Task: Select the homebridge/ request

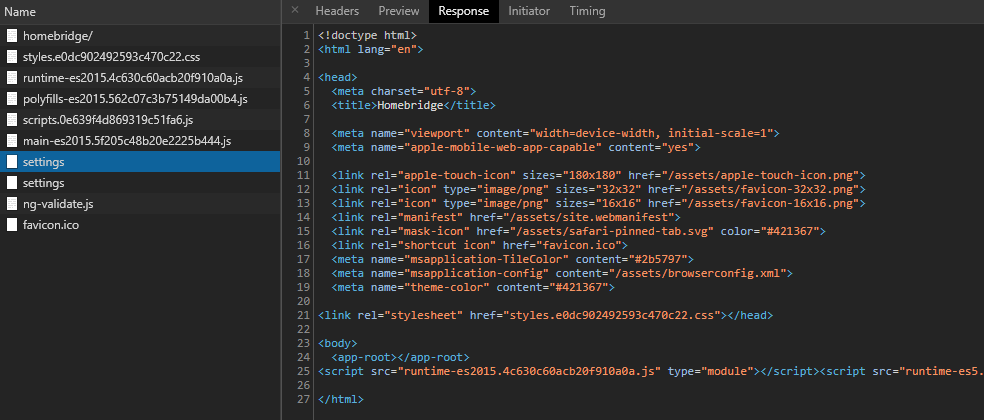Action: tap(140, 36)
